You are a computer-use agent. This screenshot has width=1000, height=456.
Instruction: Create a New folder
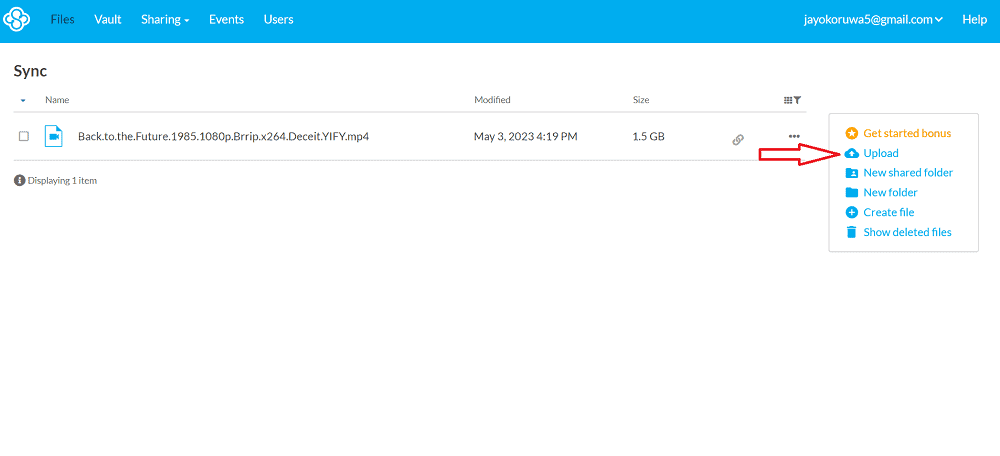click(890, 193)
